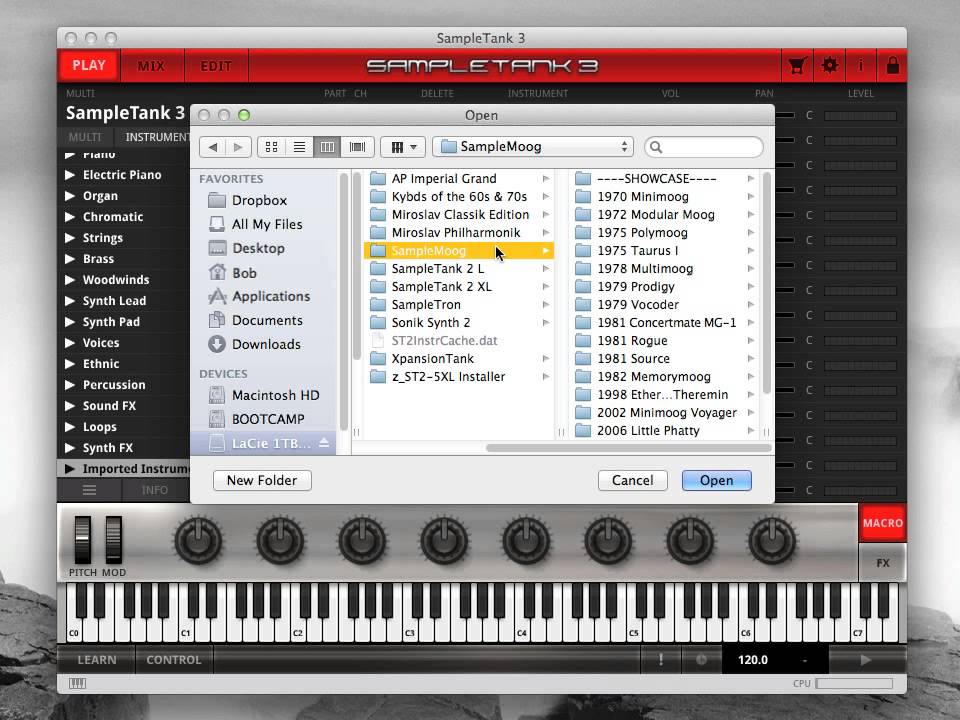Click the search field in Open dialog
The image size is (960, 720).
pos(704,147)
